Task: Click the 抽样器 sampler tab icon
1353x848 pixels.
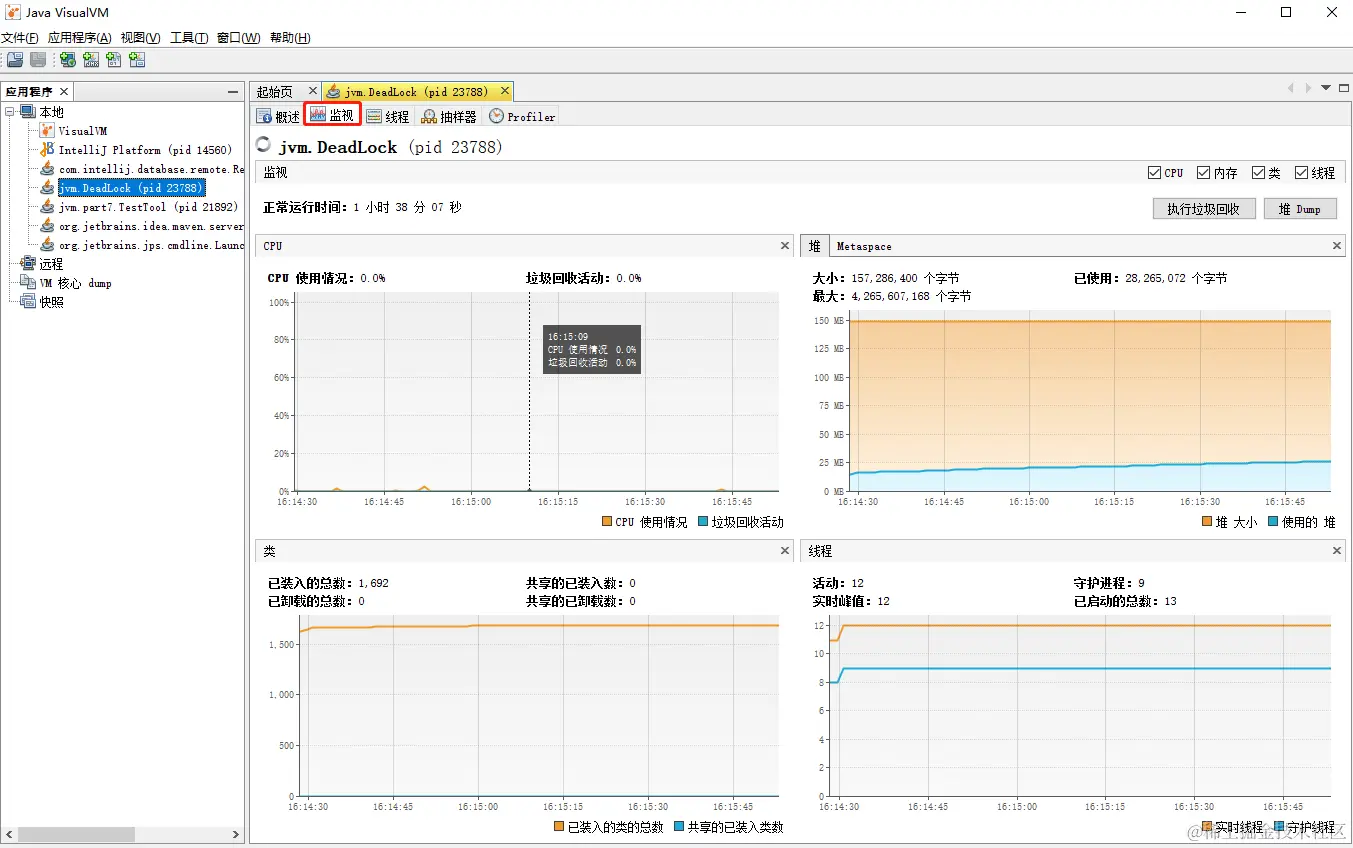Action: (429, 116)
